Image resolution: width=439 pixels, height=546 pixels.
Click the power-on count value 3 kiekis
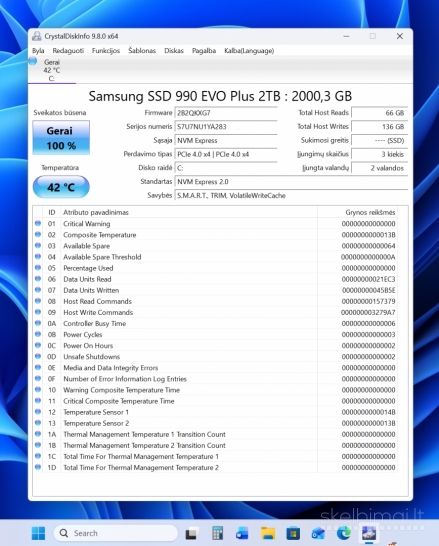pyautogui.click(x=380, y=154)
